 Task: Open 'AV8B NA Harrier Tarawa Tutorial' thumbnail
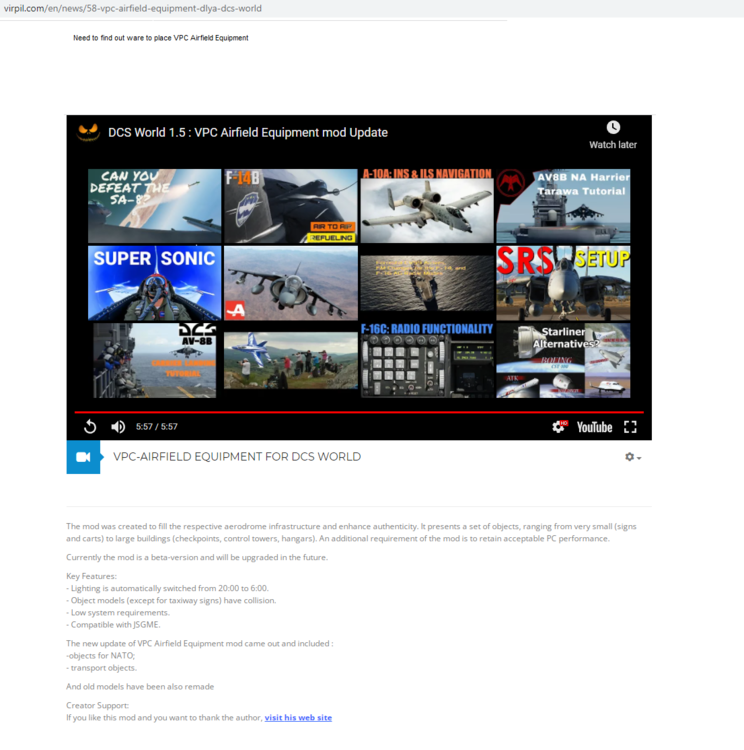coord(563,206)
